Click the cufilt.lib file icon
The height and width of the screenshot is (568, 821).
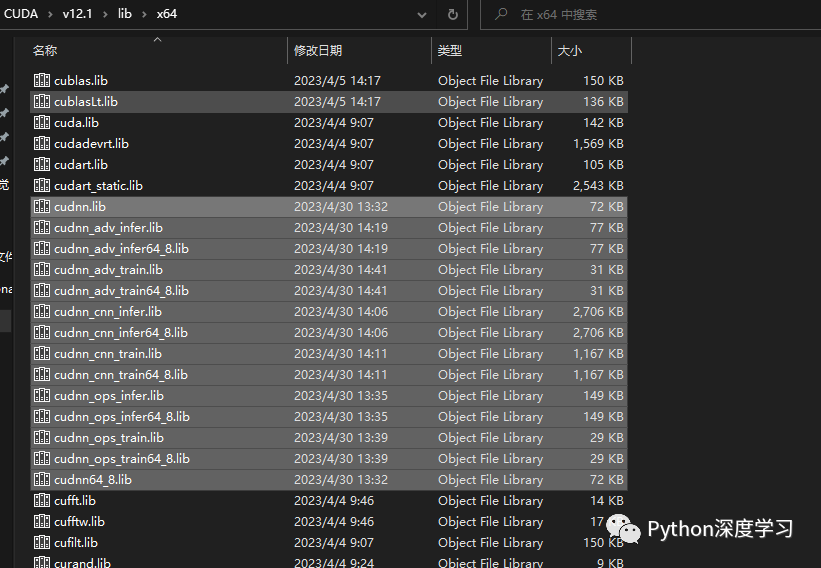click(42, 542)
